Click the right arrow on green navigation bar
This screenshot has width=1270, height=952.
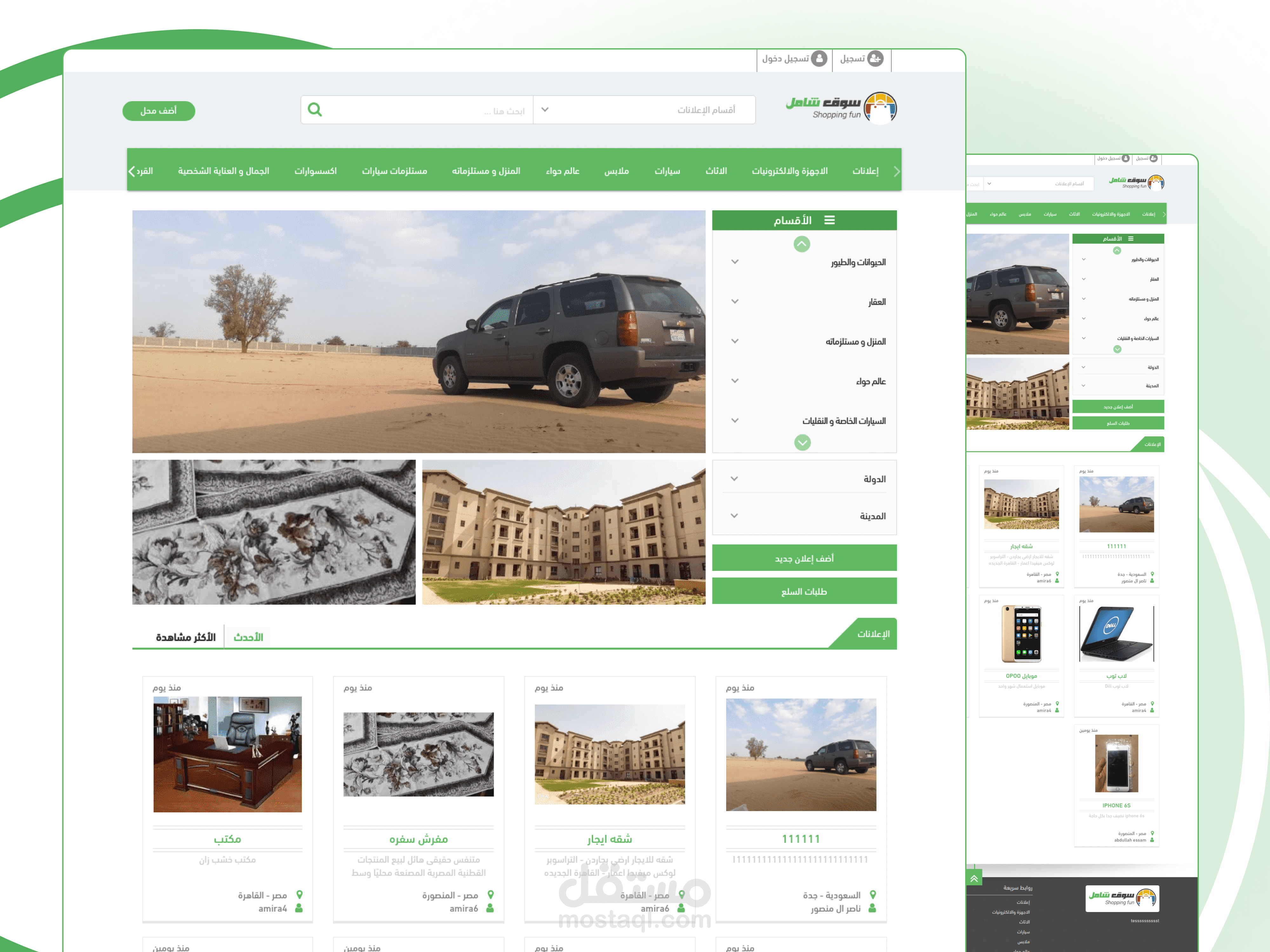(896, 171)
